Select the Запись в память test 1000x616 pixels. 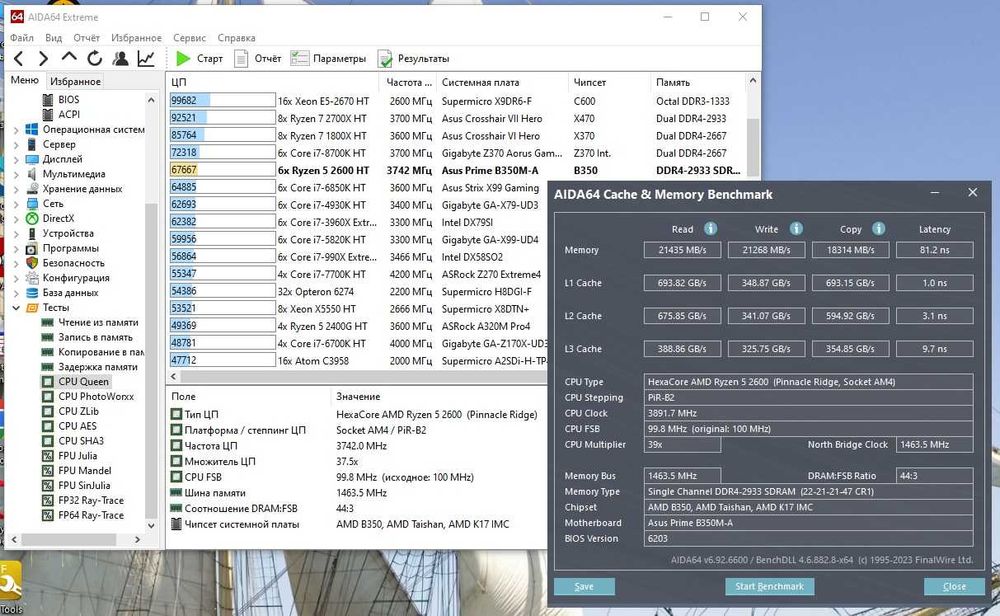pos(96,337)
